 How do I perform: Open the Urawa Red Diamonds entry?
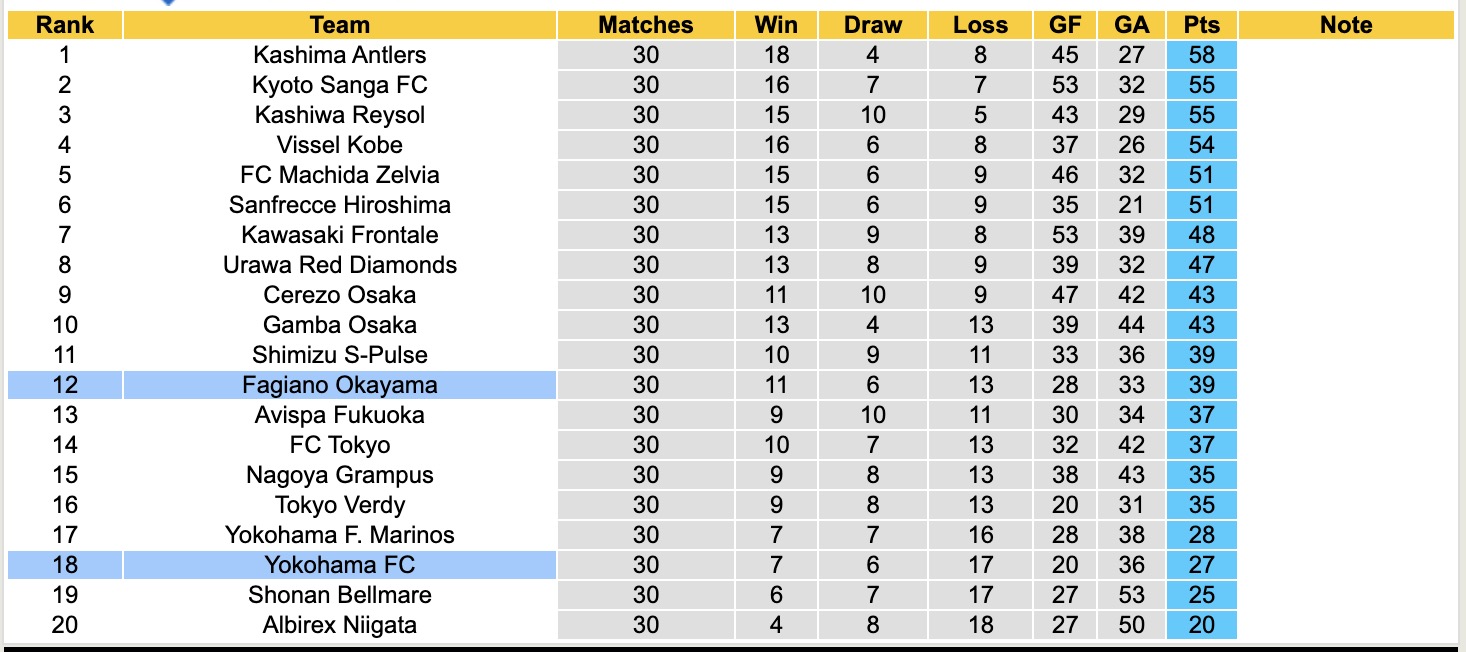pyautogui.click(x=339, y=265)
